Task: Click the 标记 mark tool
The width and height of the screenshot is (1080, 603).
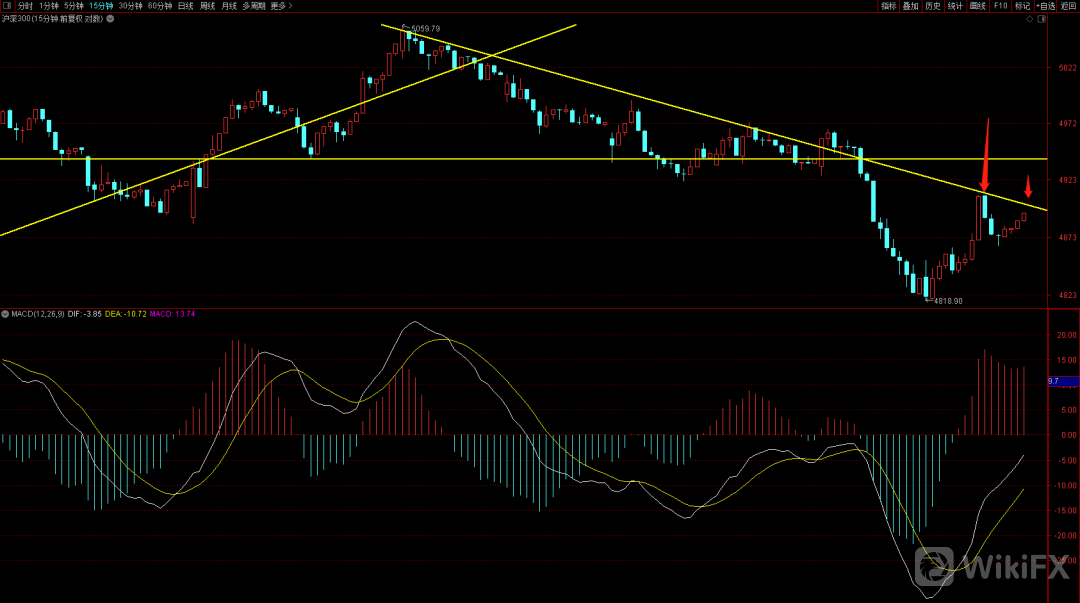Action: click(1021, 6)
